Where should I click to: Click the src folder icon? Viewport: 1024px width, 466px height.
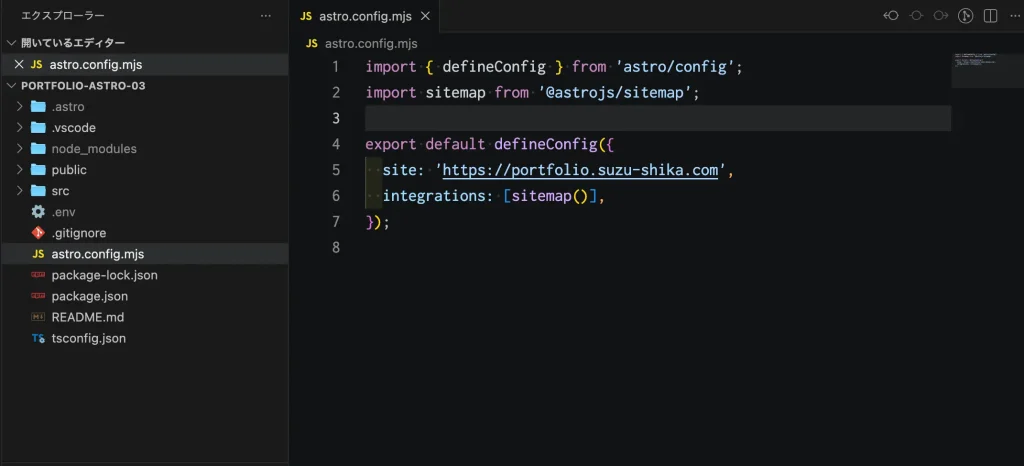tap(38, 191)
